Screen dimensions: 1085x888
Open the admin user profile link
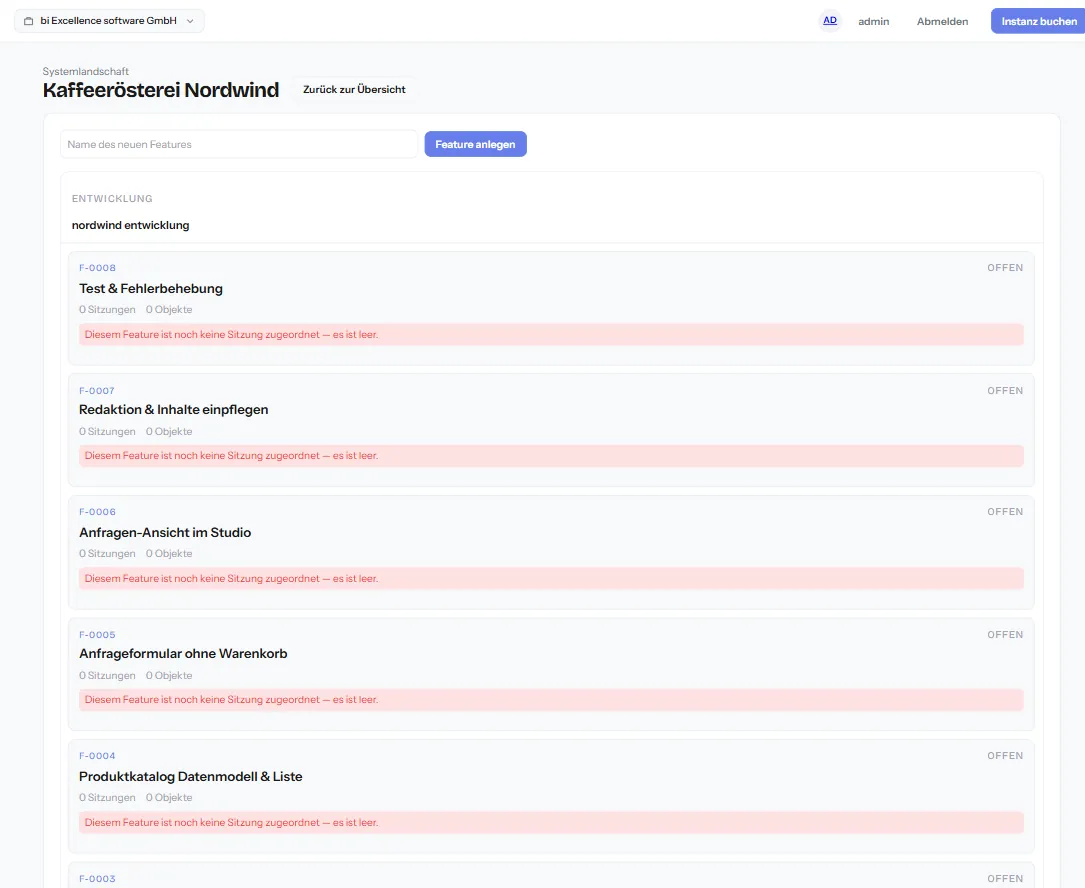[x=873, y=21]
